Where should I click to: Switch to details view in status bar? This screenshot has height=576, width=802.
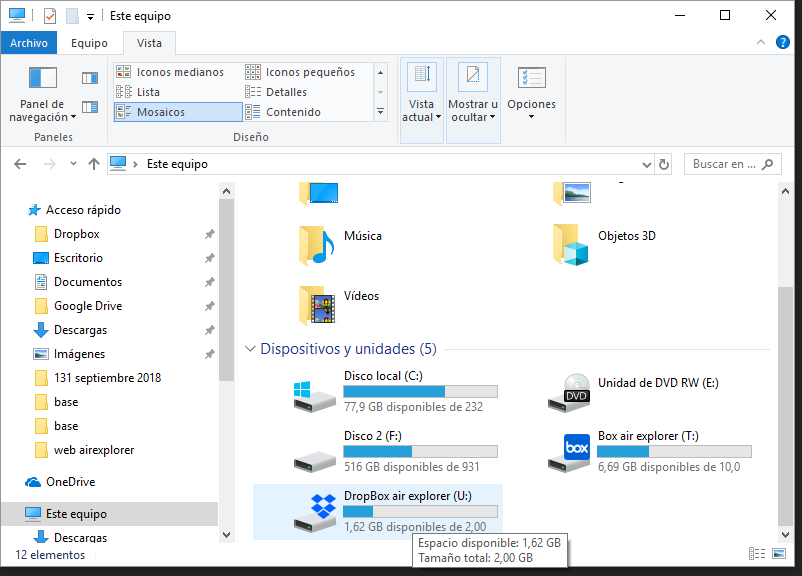point(757,553)
